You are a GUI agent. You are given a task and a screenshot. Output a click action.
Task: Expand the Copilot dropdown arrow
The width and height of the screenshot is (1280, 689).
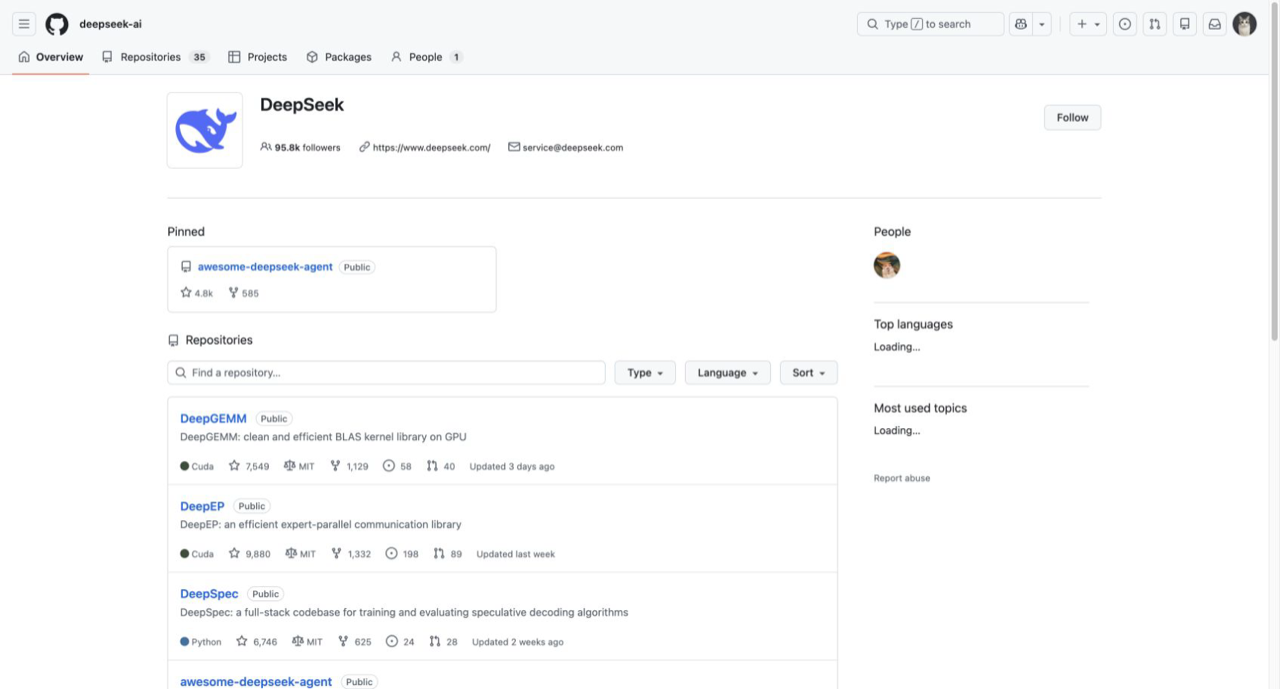point(1042,24)
